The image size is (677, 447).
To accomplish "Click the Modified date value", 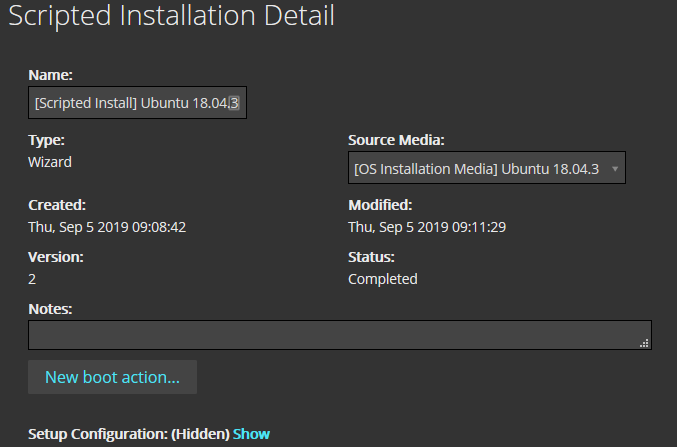I will click(x=427, y=227).
